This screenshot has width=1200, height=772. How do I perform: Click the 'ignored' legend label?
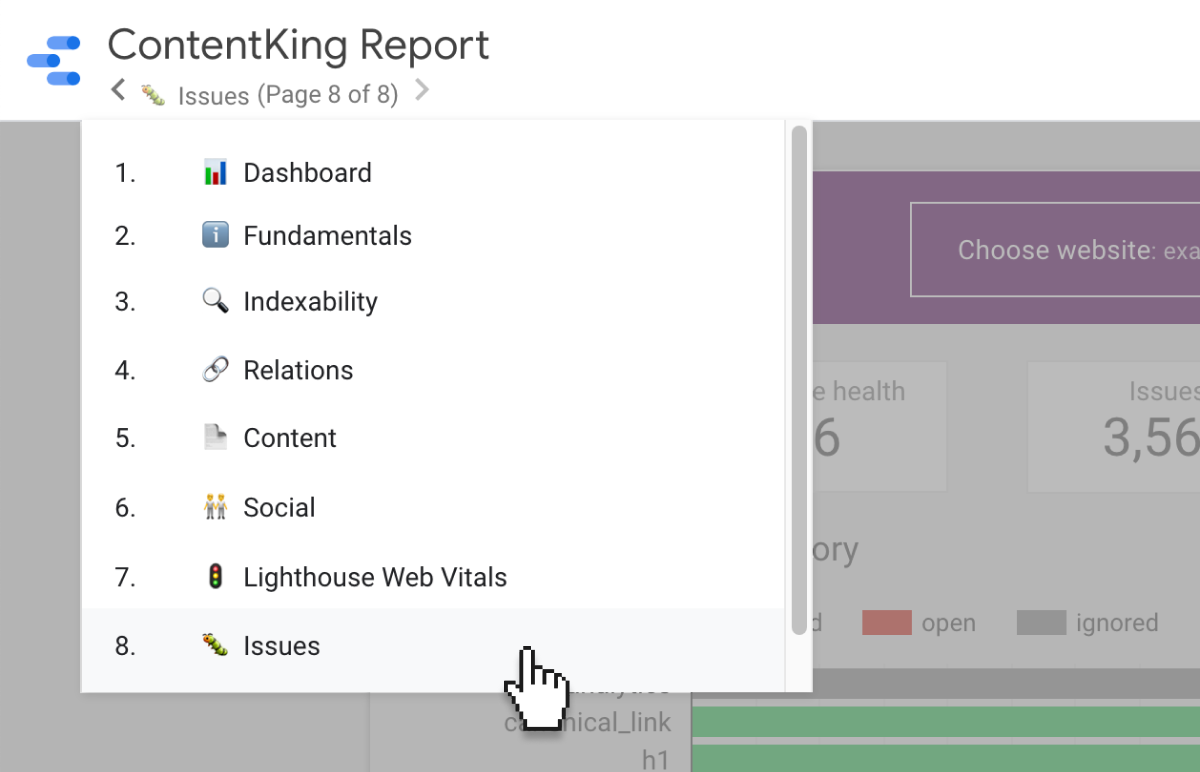pos(1117,623)
